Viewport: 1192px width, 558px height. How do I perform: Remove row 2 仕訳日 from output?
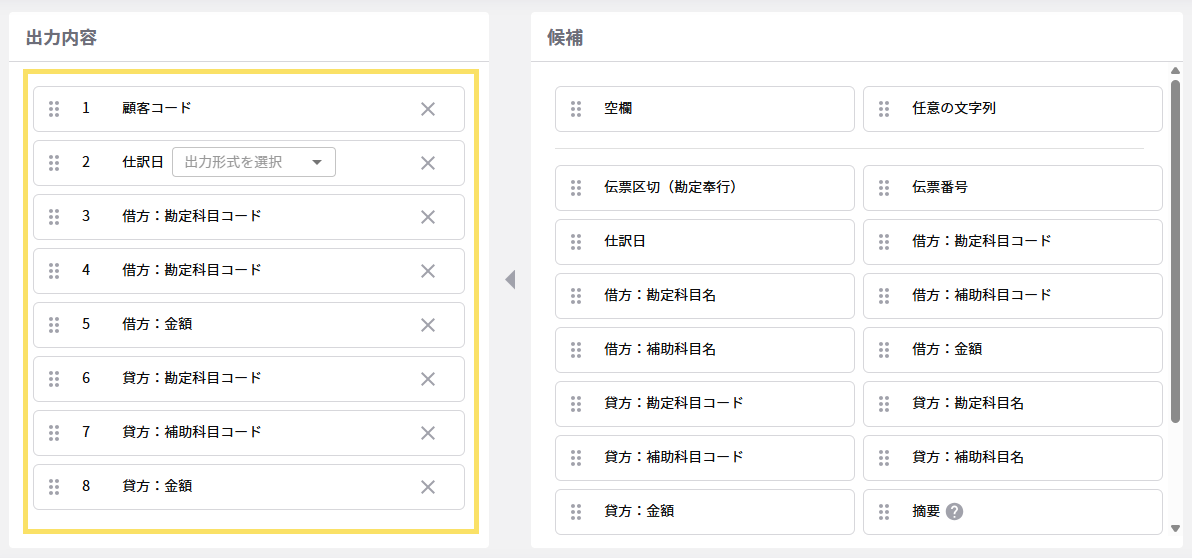pos(427,163)
